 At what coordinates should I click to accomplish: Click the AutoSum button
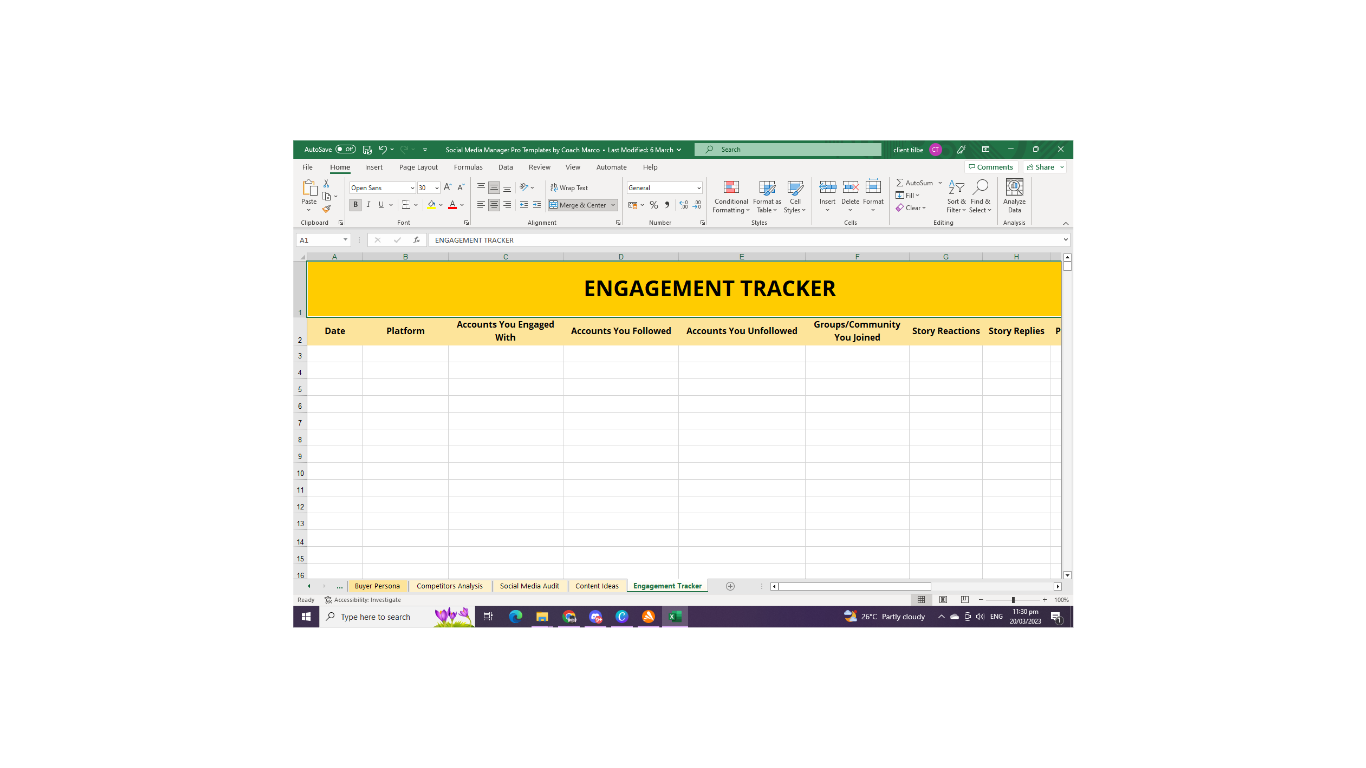point(914,183)
